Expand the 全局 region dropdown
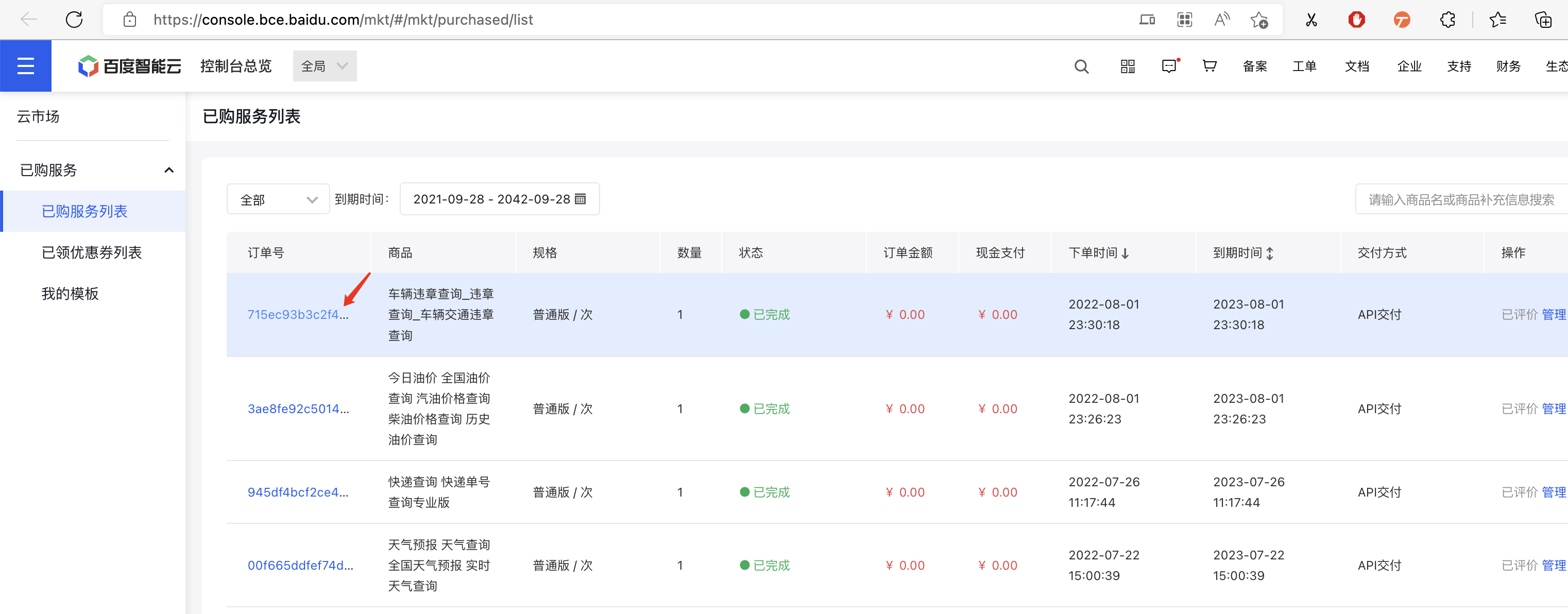The height and width of the screenshot is (614, 1568). (x=325, y=66)
